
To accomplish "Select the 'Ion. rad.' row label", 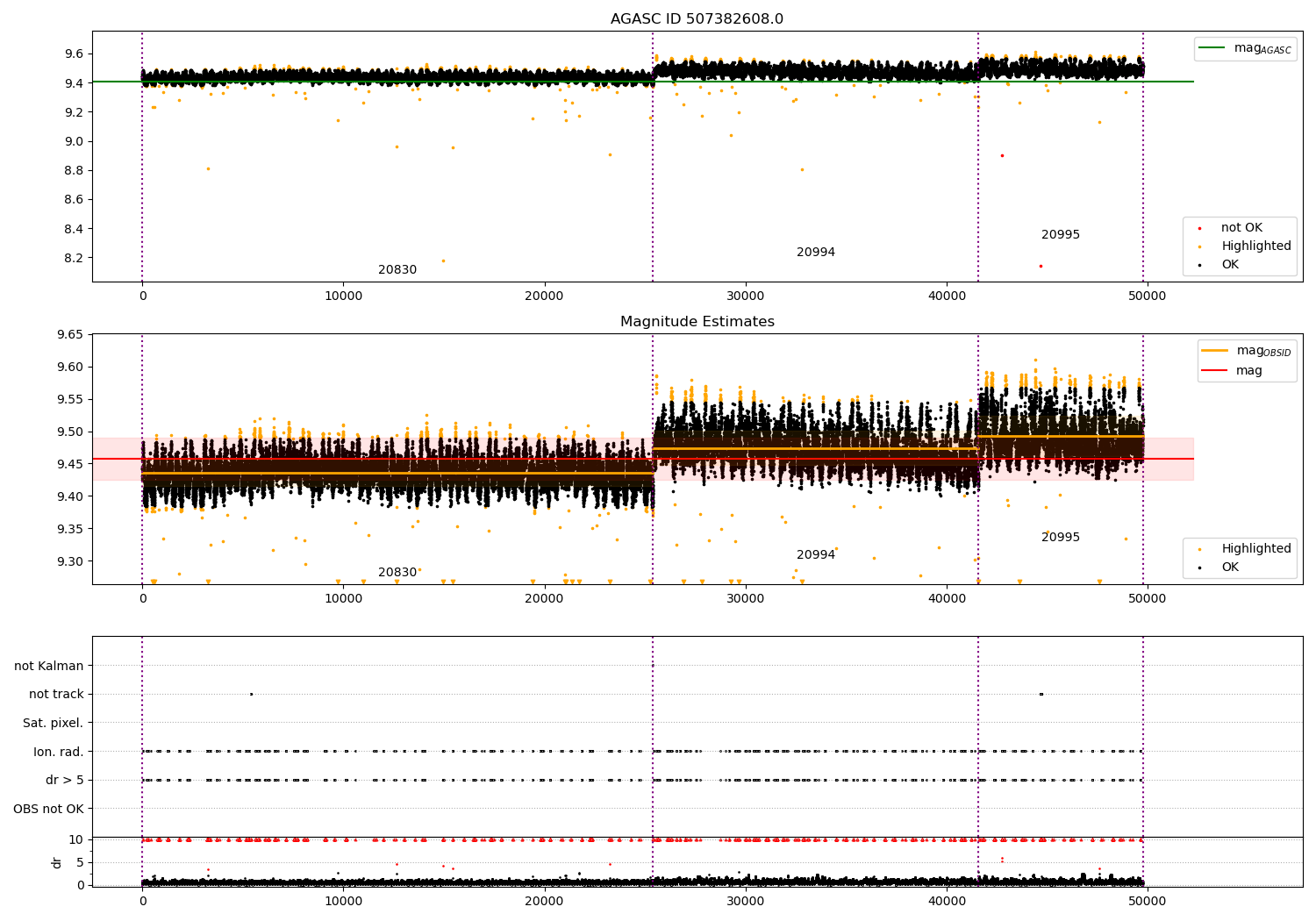I will (x=59, y=753).
